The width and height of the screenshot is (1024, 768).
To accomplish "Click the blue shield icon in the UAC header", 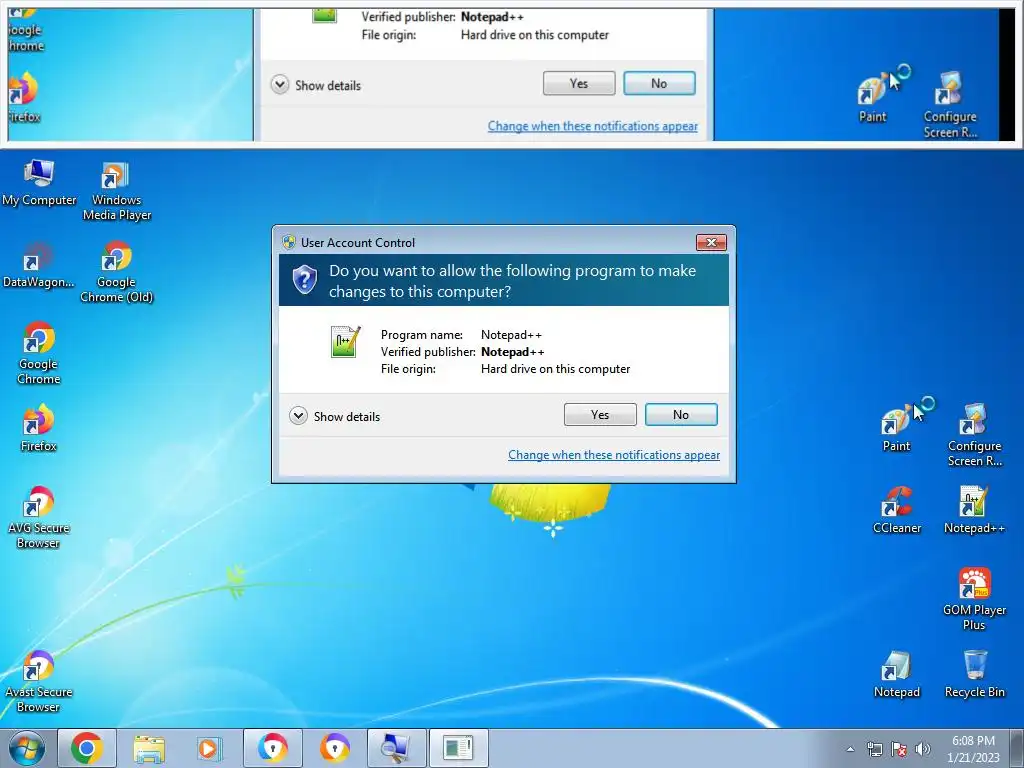I will click(x=304, y=280).
